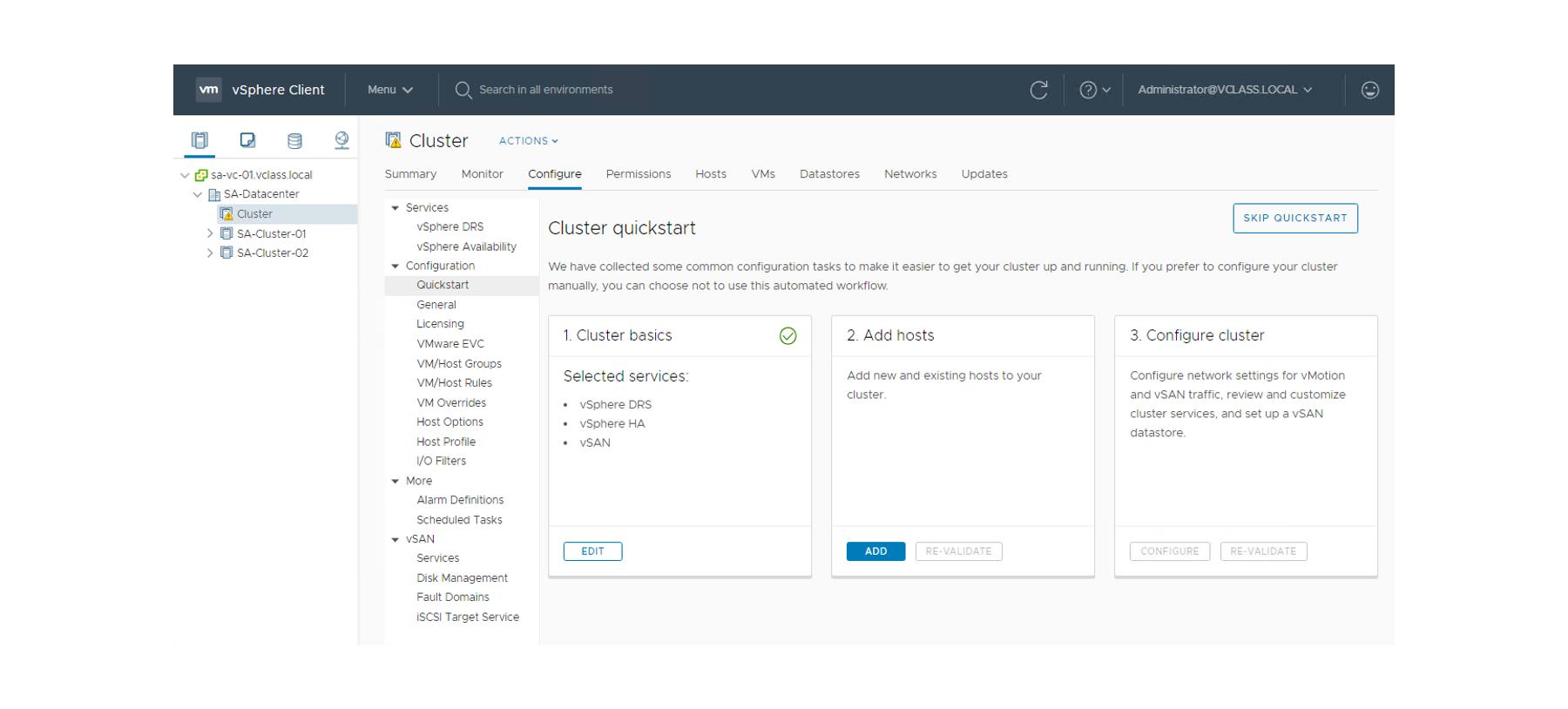
Task: Open VM Overrides page
Action: pyautogui.click(x=451, y=403)
